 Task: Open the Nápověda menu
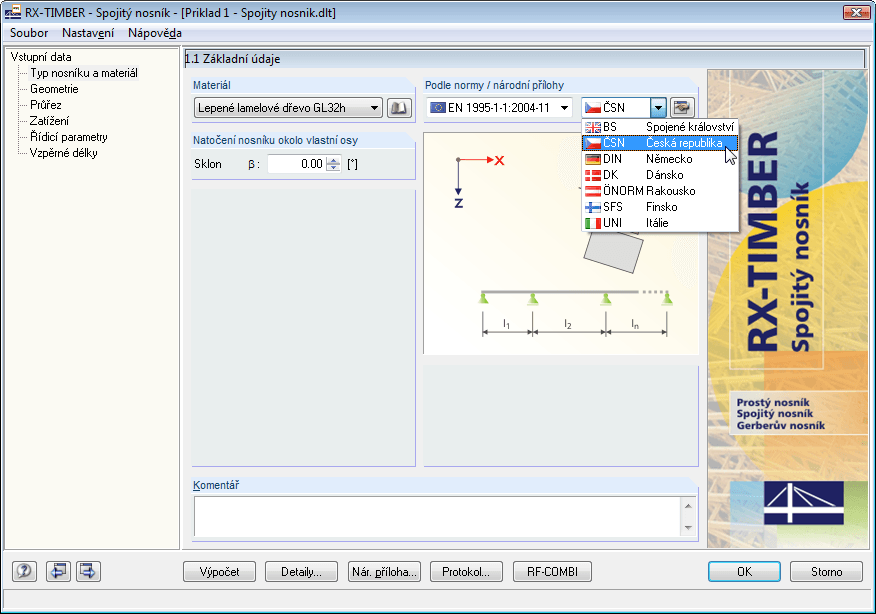point(155,33)
